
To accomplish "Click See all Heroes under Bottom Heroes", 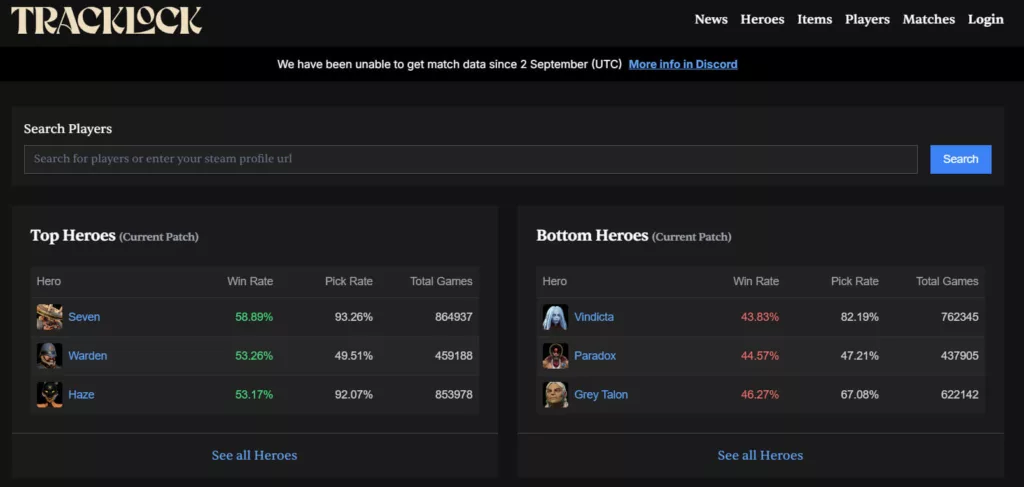I will click(x=760, y=455).
